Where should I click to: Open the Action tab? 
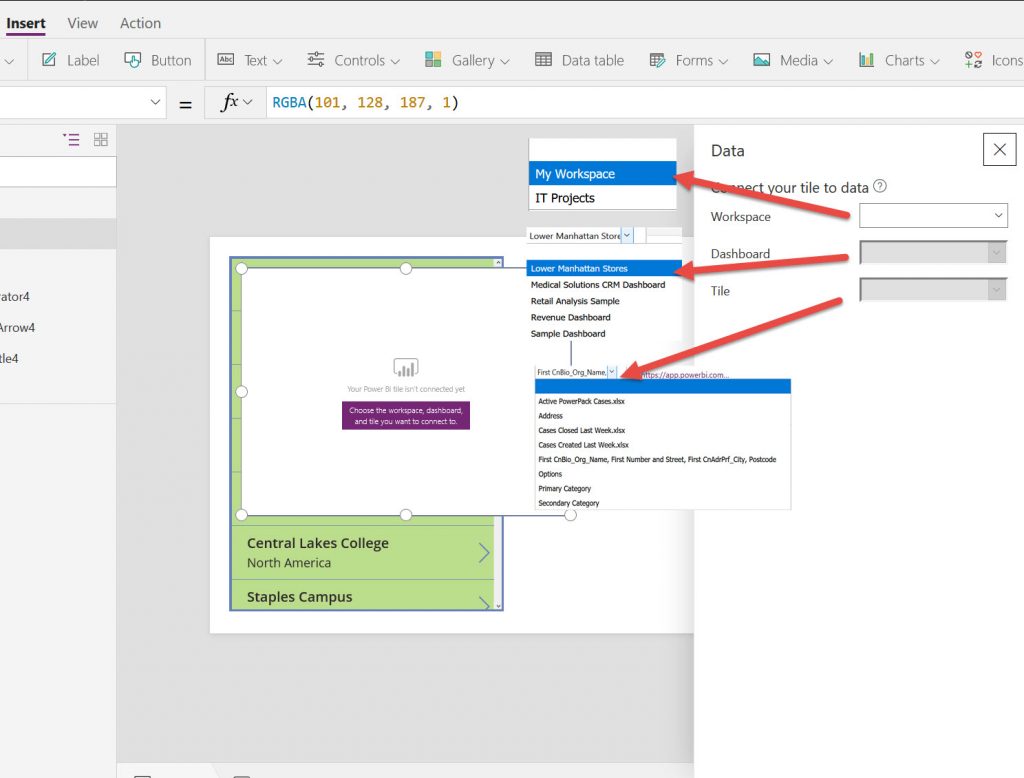[140, 23]
